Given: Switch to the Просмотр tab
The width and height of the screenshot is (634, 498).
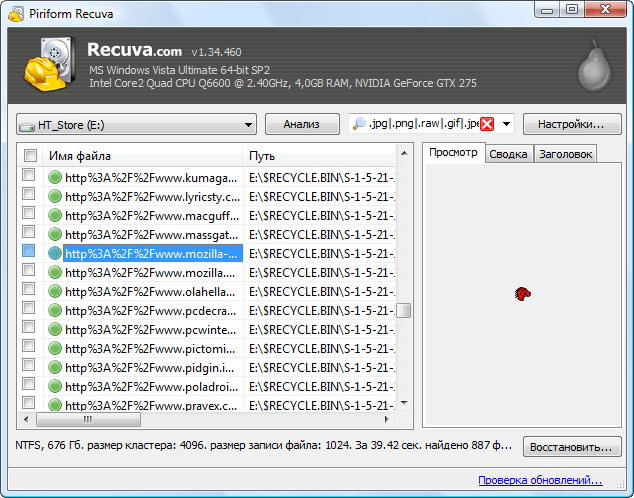Looking at the screenshot, I should 453,153.
